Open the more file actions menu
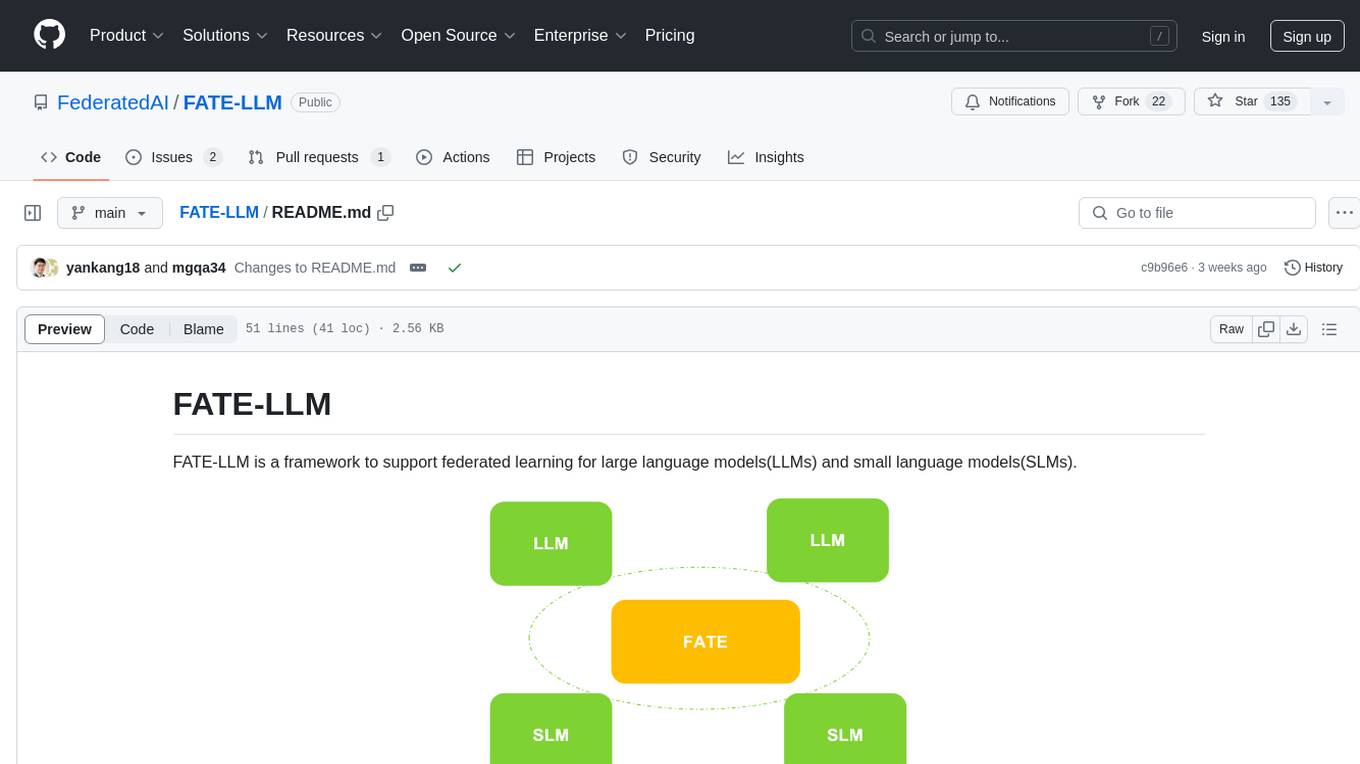Image resolution: width=1360 pixels, height=764 pixels. [x=1344, y=213]
